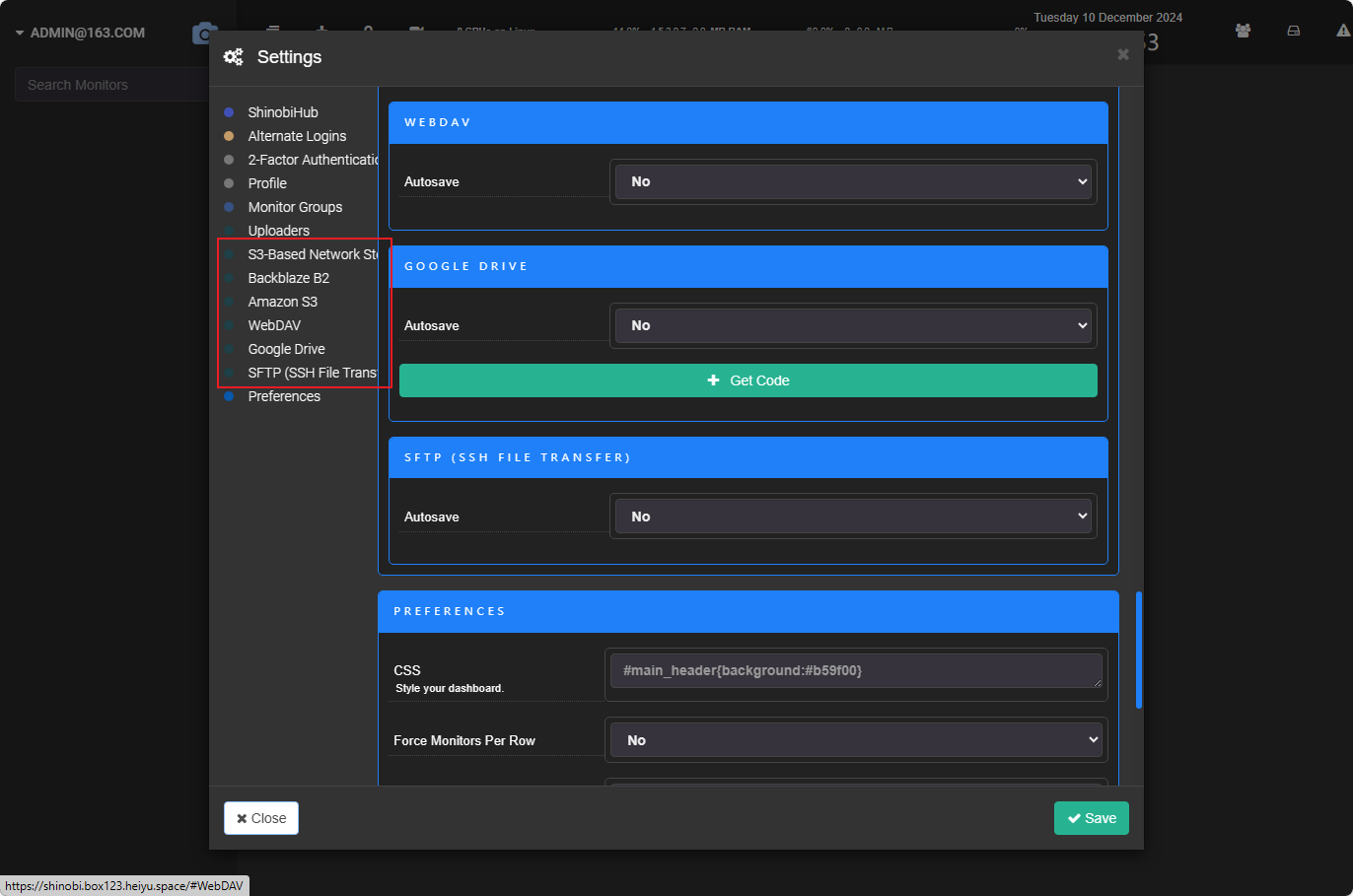Open the SFTP Autosave dropdown
Screen dimensions: 1353x896
[x=854, y=517]
